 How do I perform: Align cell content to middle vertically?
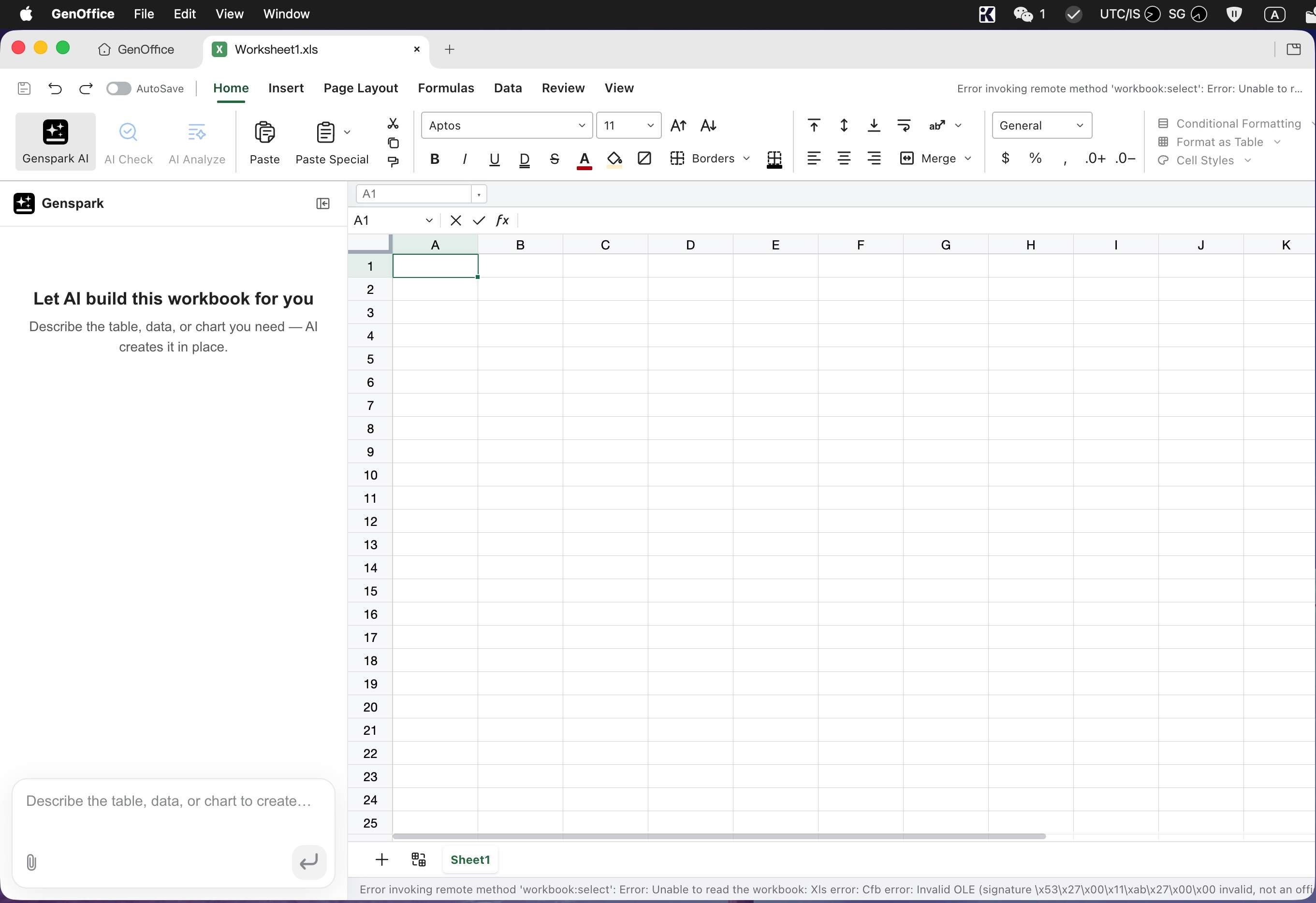844,126
